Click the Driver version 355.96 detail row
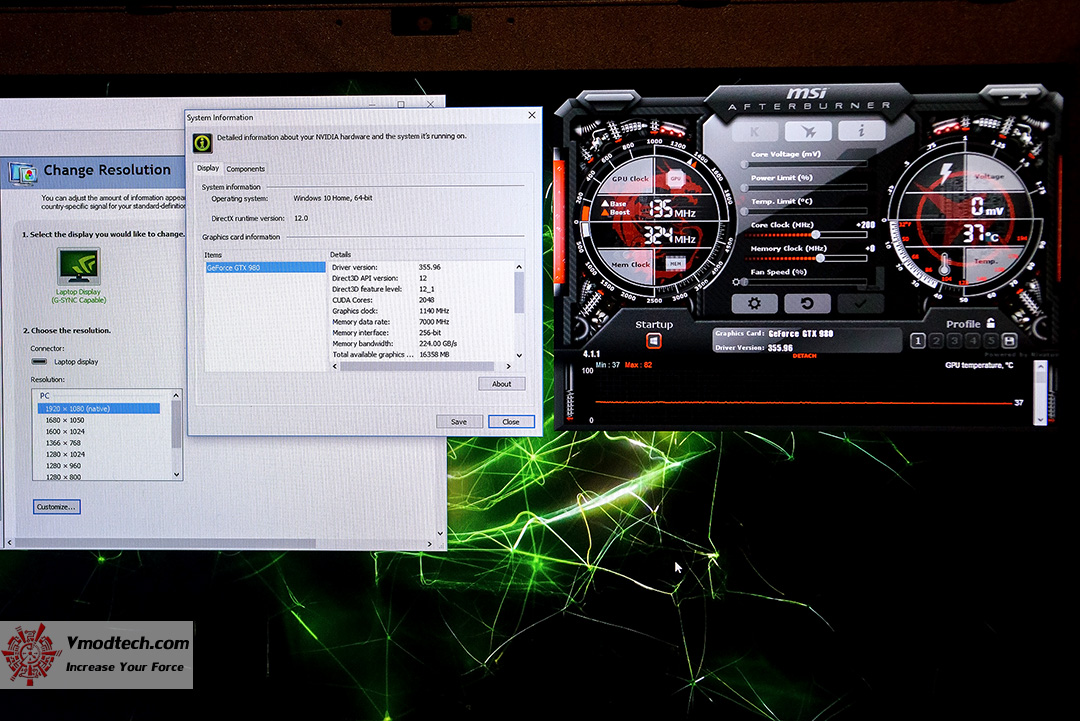This screenshot has width=1080, height=721. 422,267
